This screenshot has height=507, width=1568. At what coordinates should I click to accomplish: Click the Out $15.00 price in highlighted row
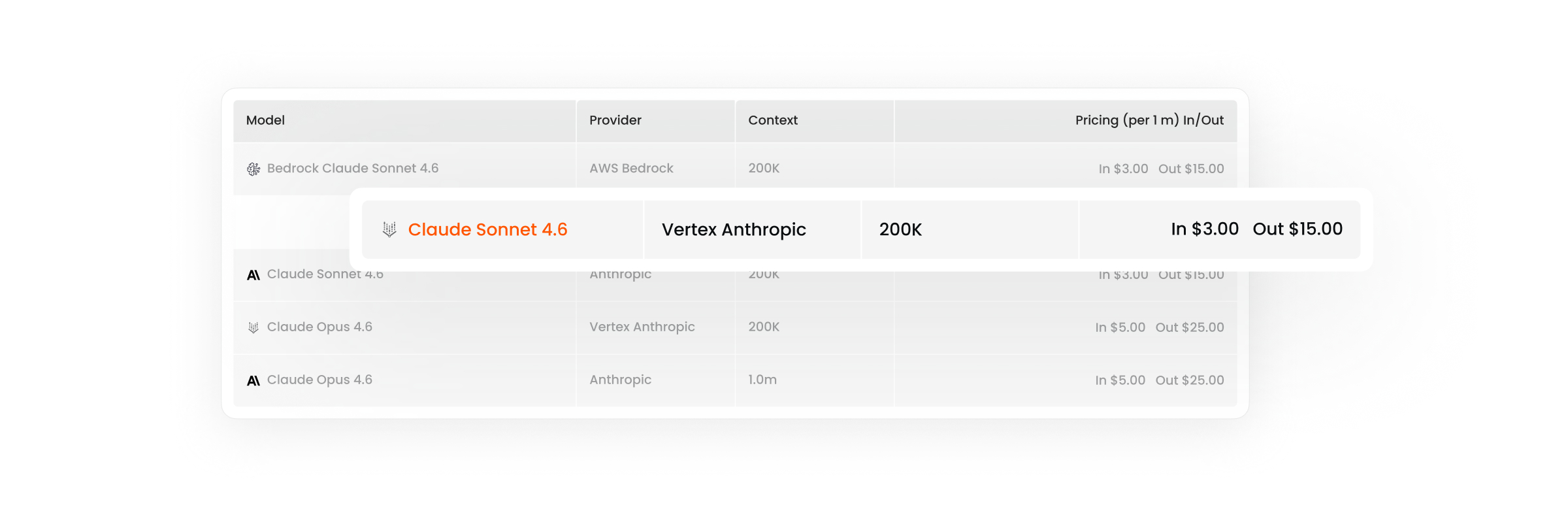[x=1298, y=229]
